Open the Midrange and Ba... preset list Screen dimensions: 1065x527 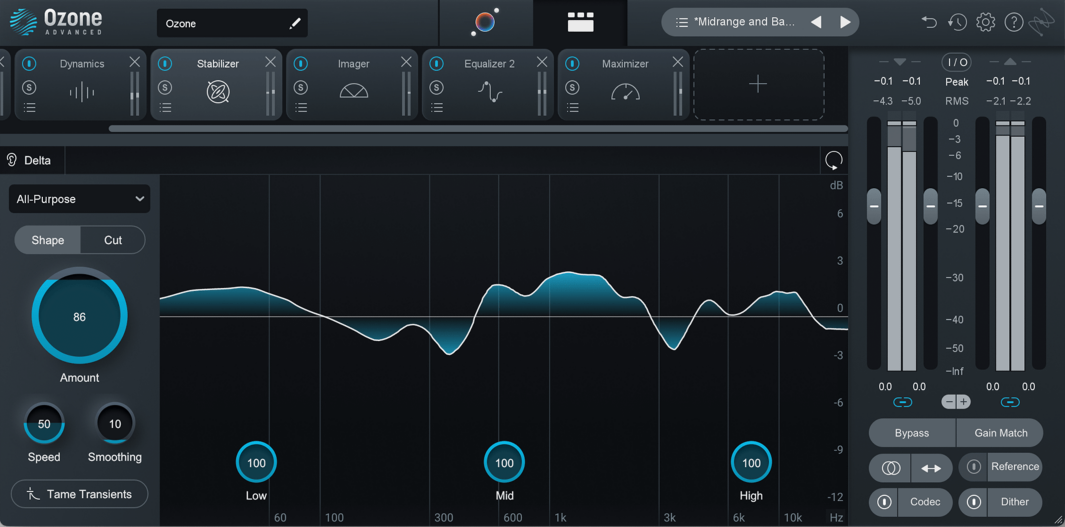[682, 22]
